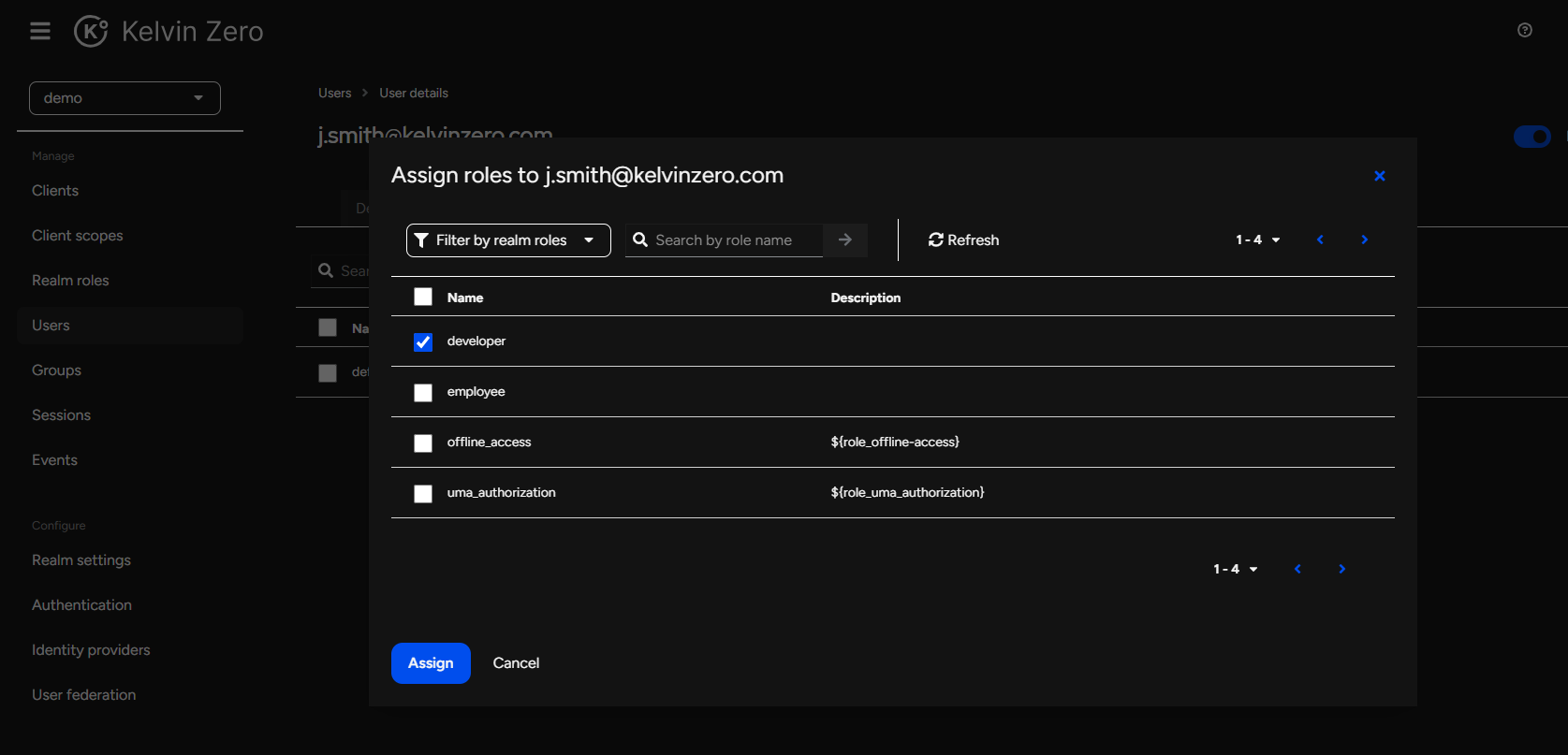
Task: Uncheck the developer role checkbox
Action: [423, 341]
